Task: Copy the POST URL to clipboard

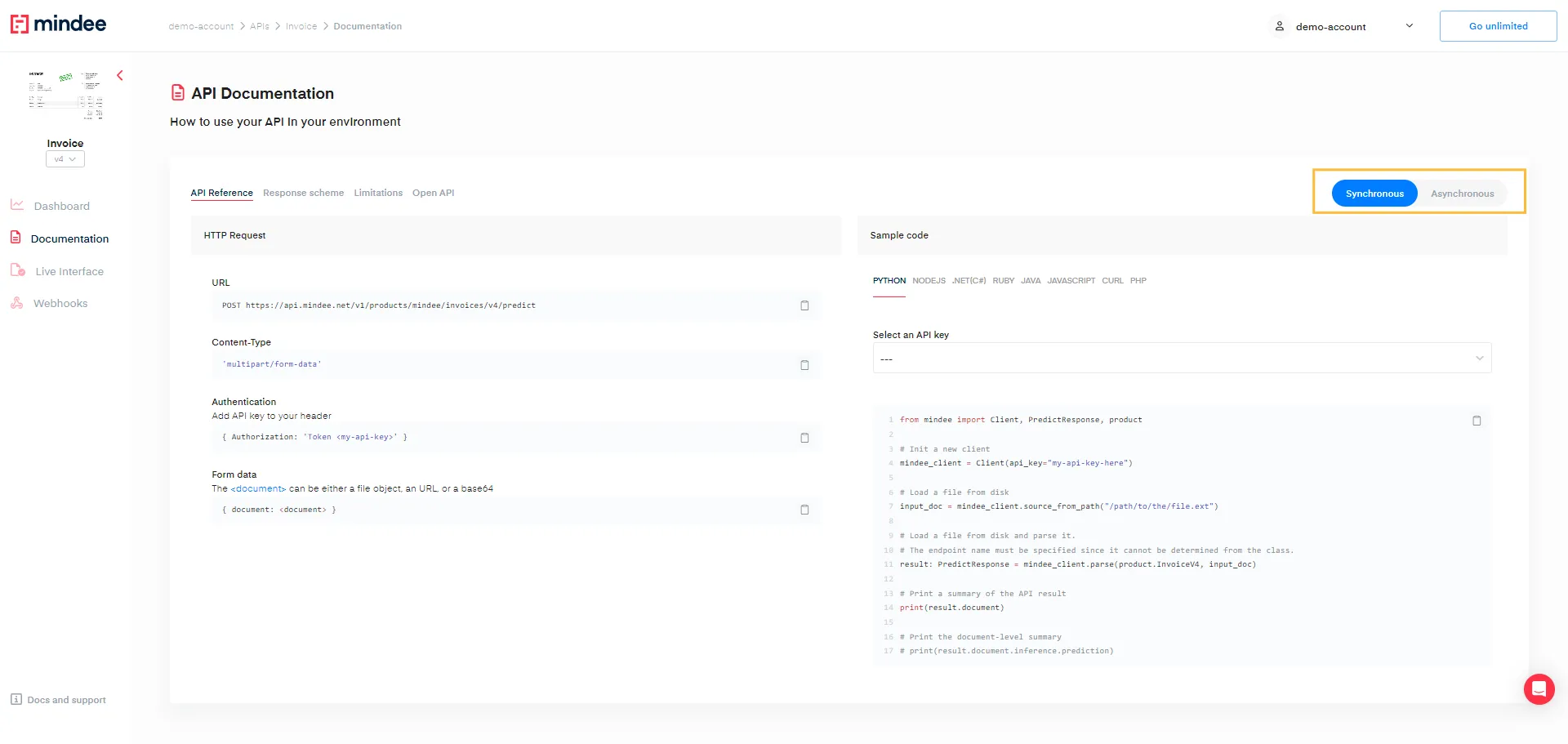Action: [x=804, y=305]
